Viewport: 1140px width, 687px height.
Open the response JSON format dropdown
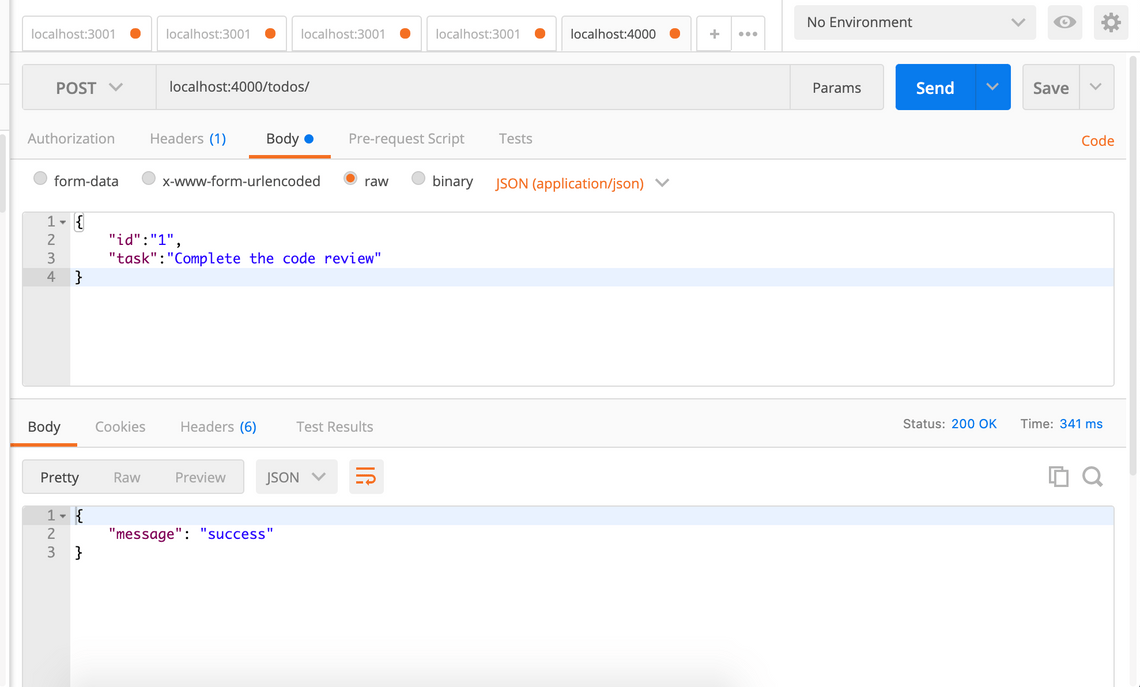pos(296,477)
